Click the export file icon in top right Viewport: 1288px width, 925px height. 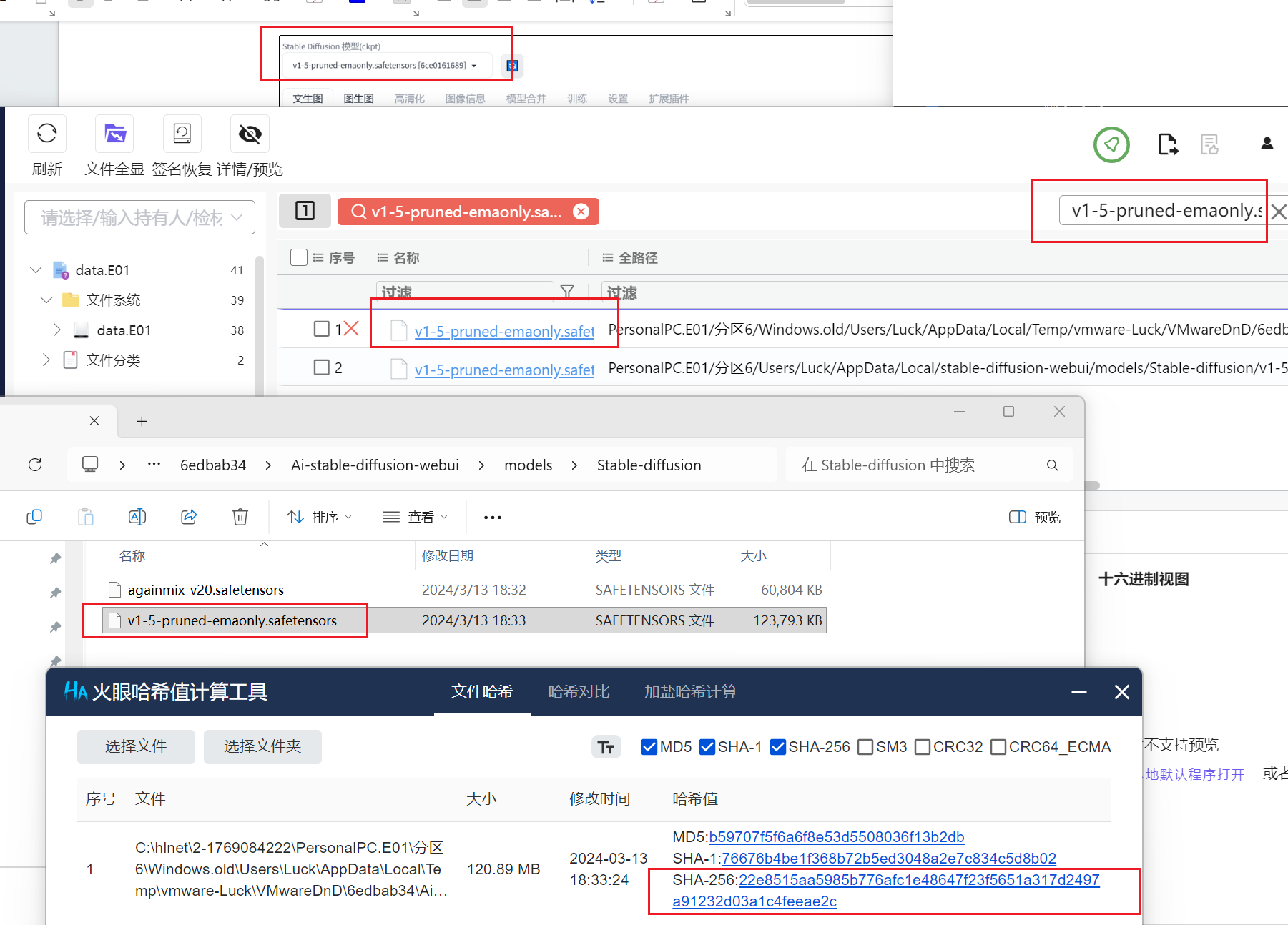click(x=1167, y=144)
